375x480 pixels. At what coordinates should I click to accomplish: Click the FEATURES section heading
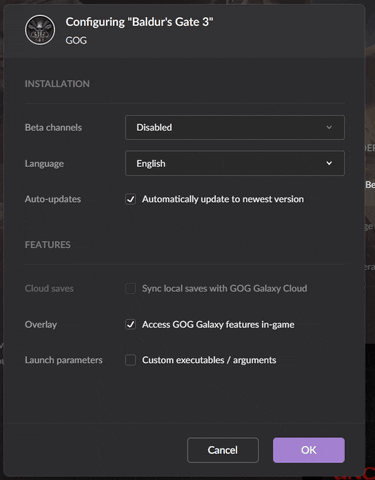click(x=48, y=245)
